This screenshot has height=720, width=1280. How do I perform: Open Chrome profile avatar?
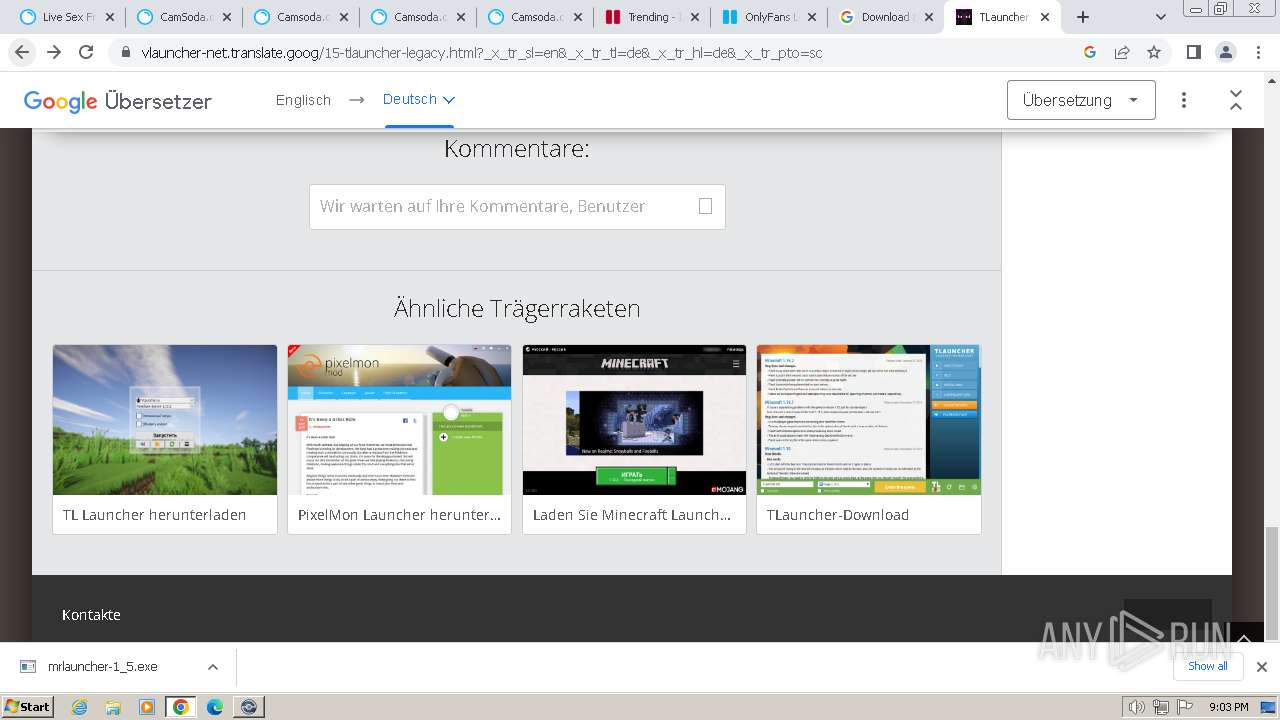pos(1225,52)
